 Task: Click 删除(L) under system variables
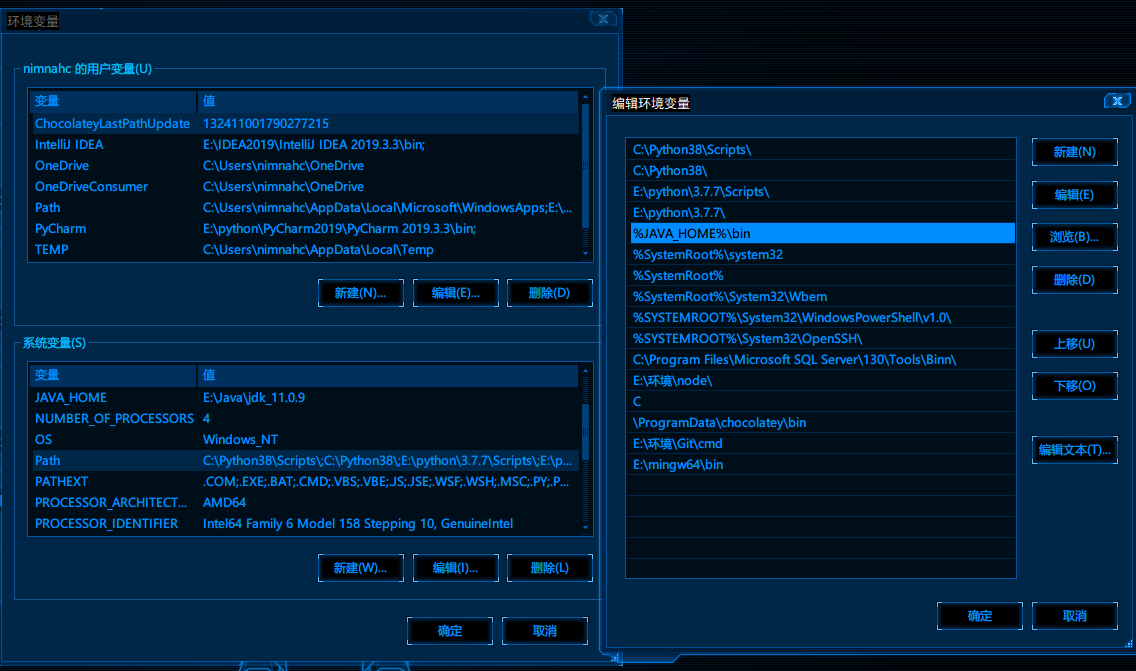pos(550,568)
